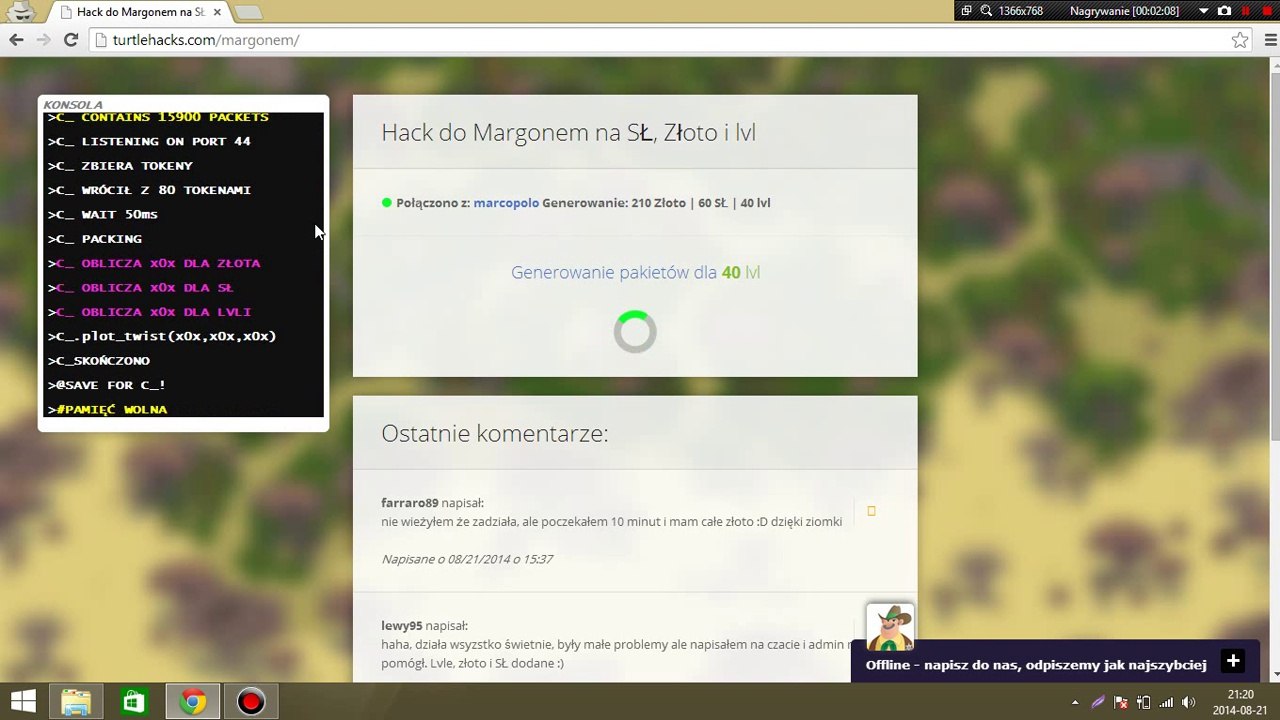Click the '#PAMIĘĆ WOLNA' console line
The image size is (1280, 720).
(x=108, y=410)
